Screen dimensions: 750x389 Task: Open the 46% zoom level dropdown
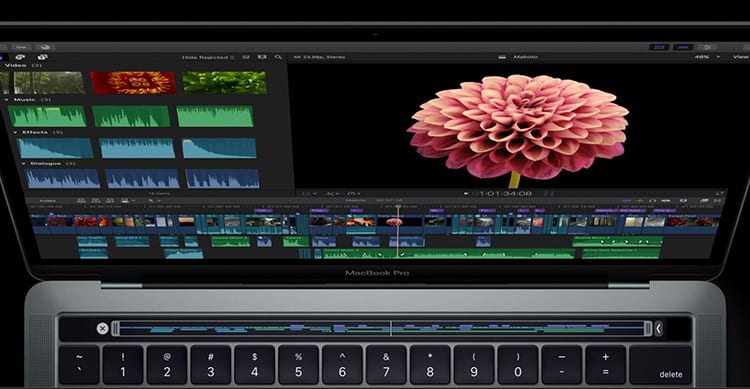tap(707, 57)
